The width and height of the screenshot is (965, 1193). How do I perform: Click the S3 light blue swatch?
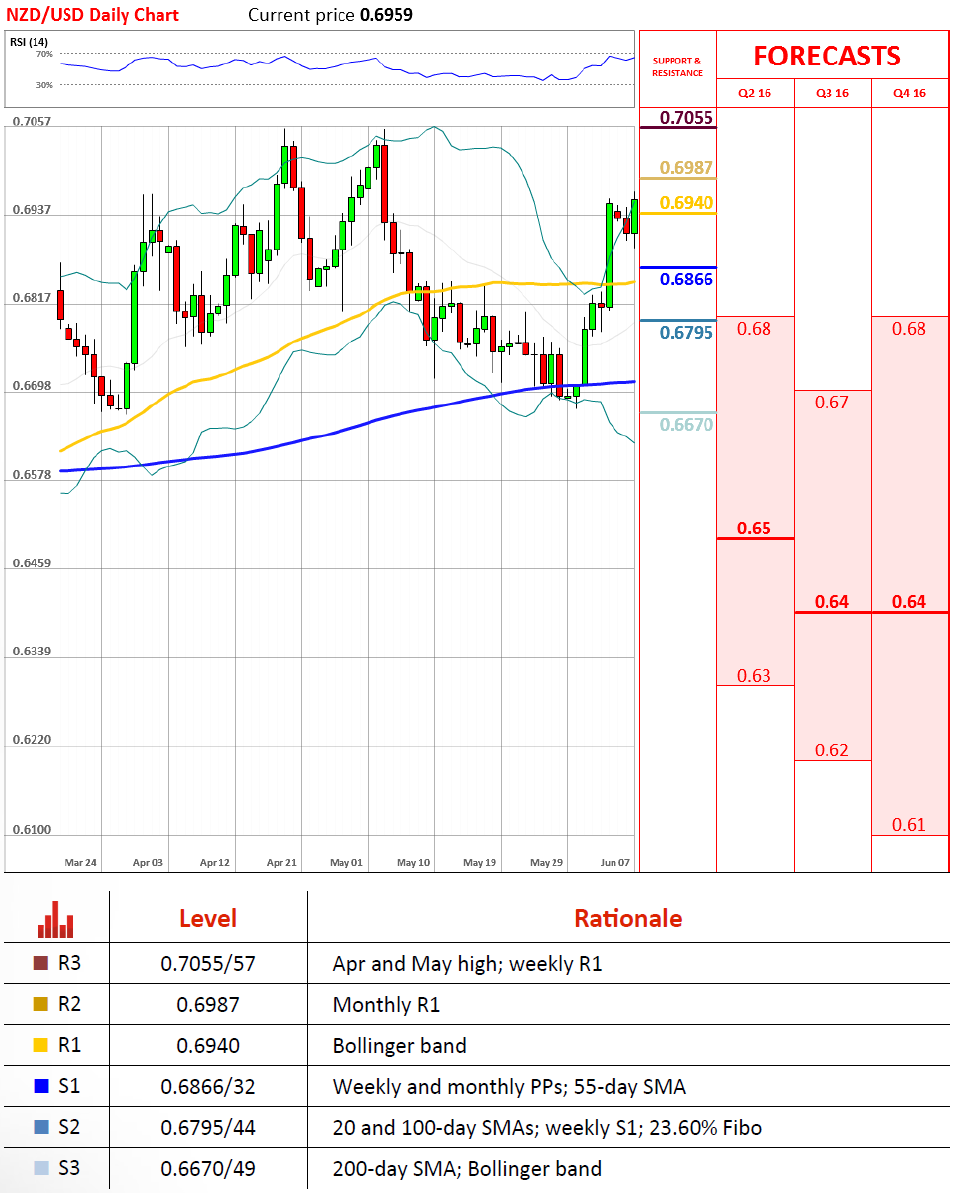(x=41, y=1168)
